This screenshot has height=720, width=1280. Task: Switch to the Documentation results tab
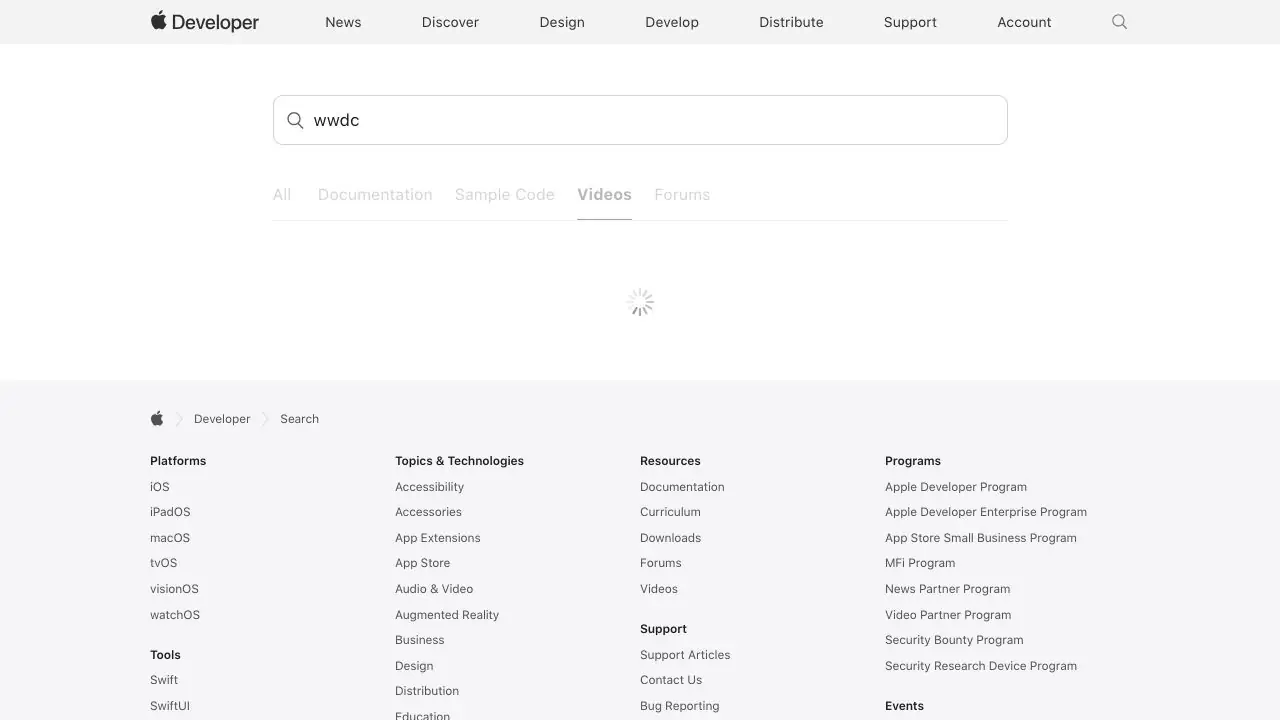click(x=375, y=194)
